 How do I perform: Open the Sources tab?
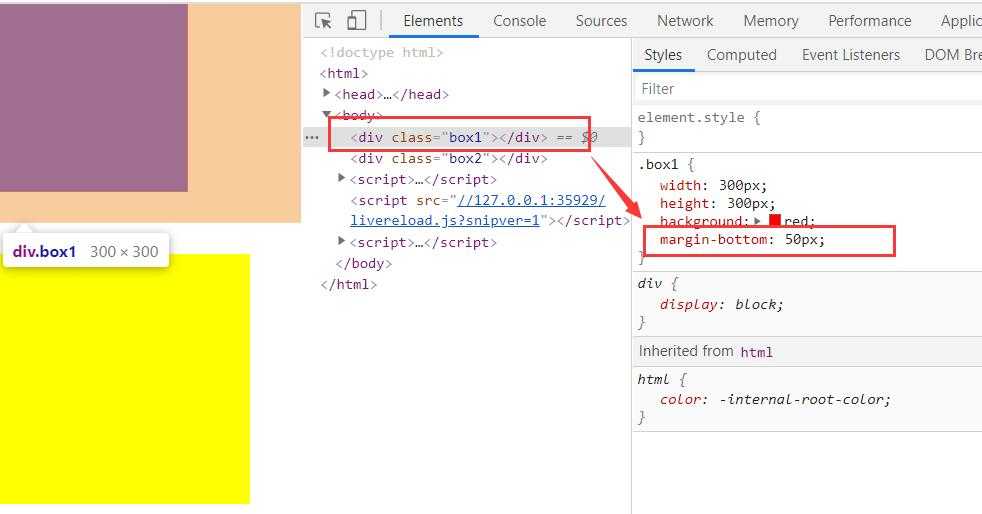(601, 21)
